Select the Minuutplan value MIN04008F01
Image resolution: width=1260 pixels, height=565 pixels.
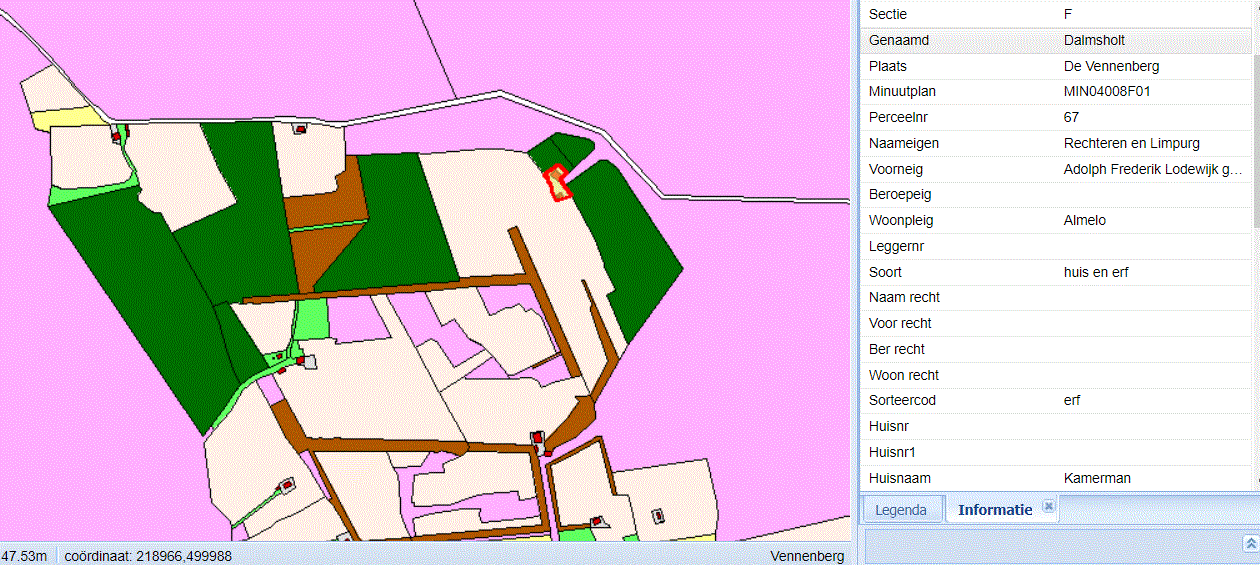point(1111,91)
